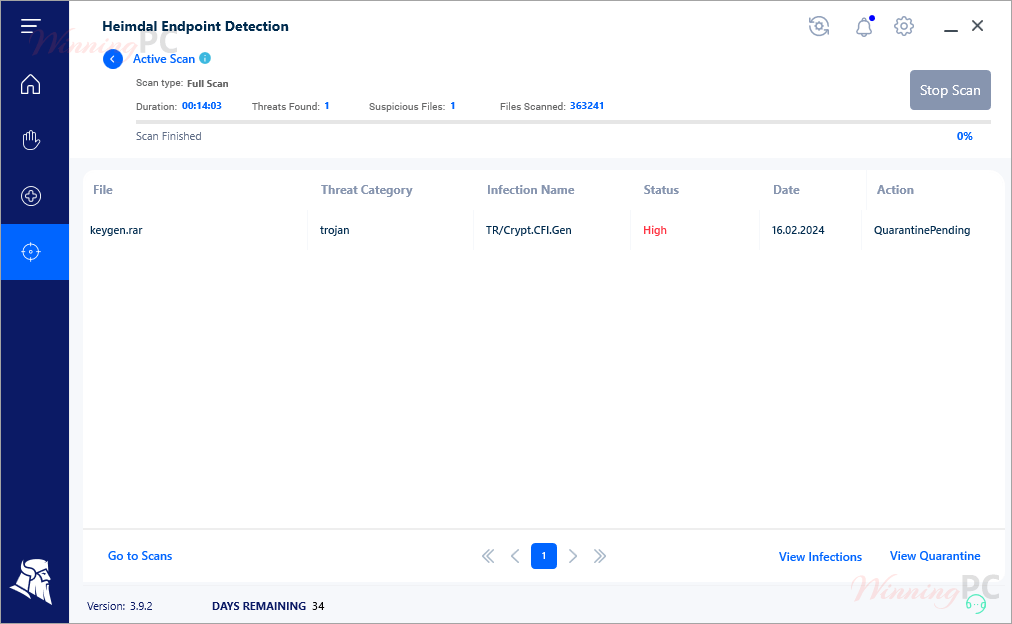Open the headset support icon
This screenshot has width=1012, height=624.
[x=975, y=604]
